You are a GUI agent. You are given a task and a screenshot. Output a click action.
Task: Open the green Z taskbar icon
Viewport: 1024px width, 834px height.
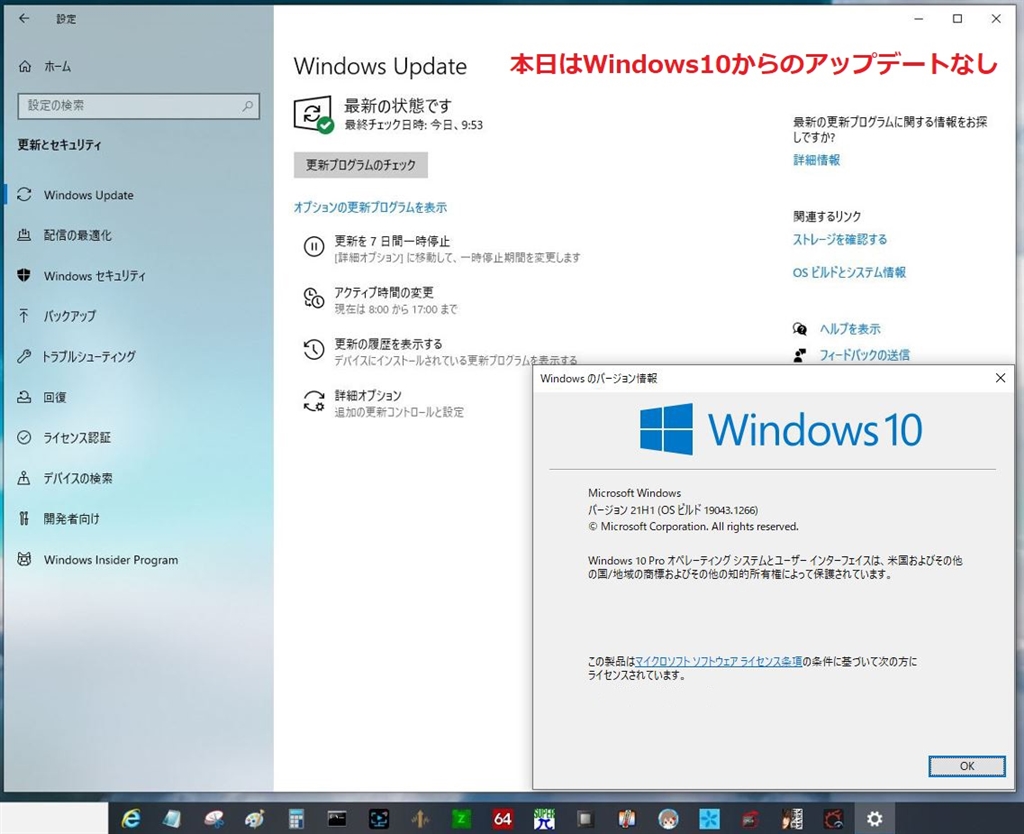tap(461, 818)
